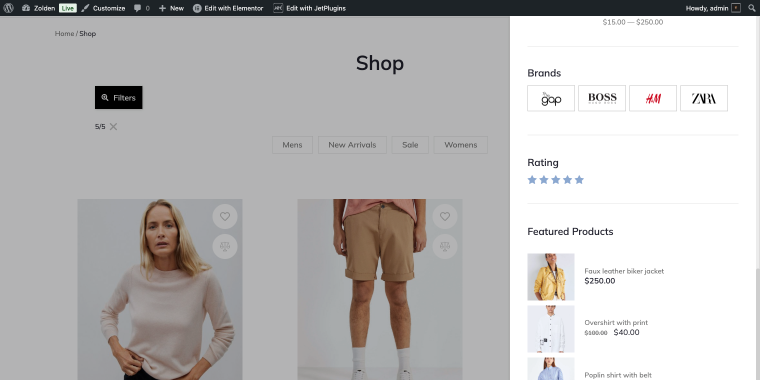Viewport: 760px width, 380px height.
Task: Click the $40.00 sale price of overshirt
Action: 626,332
